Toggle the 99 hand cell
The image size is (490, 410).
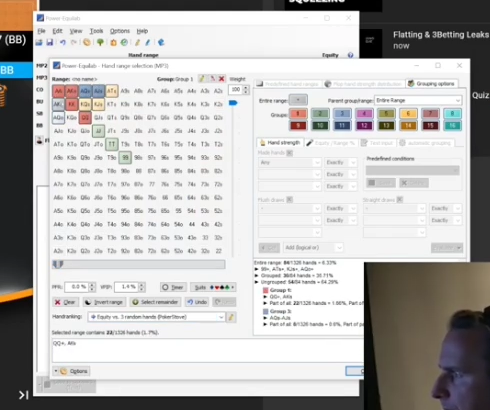click(125, 158)
